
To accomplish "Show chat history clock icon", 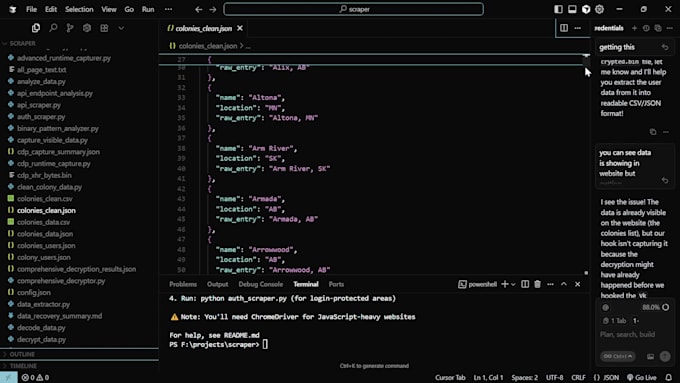I will (646, 28).
